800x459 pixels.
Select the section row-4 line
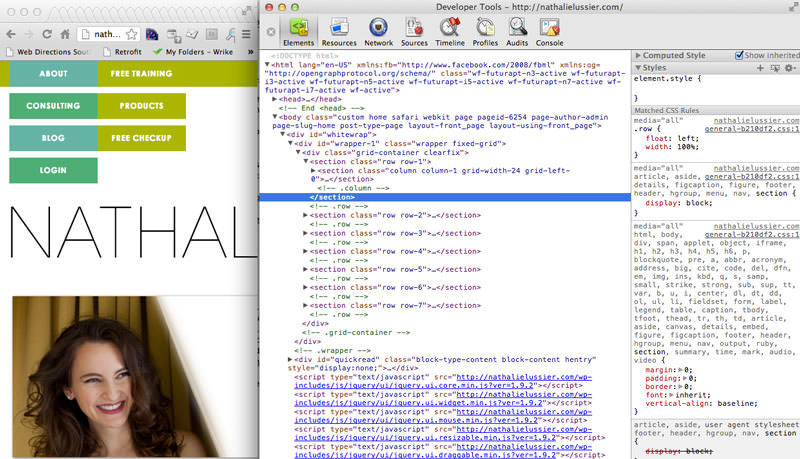click(395, 251)
